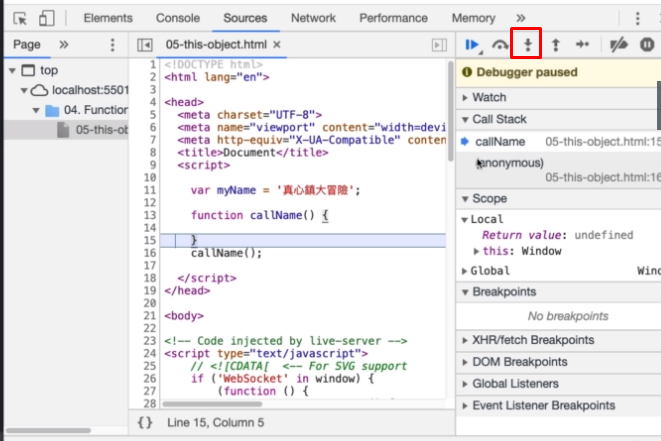661x441 pixels.
Task: Hide the navigator sidebar toggle icon
Action: coord(145,45)
